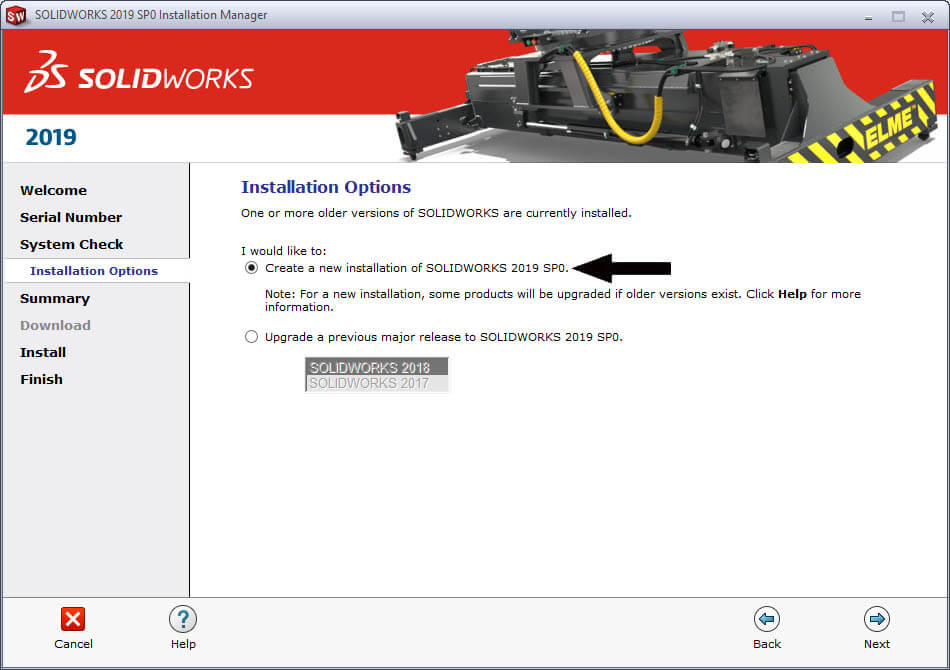The image size is (950, 670).
Task: Select creating a new SOLIDWORKS 2019 SP0 installation
Action: 252,267
